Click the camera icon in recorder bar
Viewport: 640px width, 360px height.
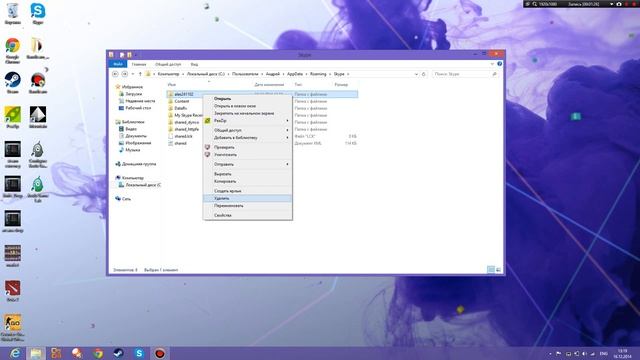pos(619,4)
